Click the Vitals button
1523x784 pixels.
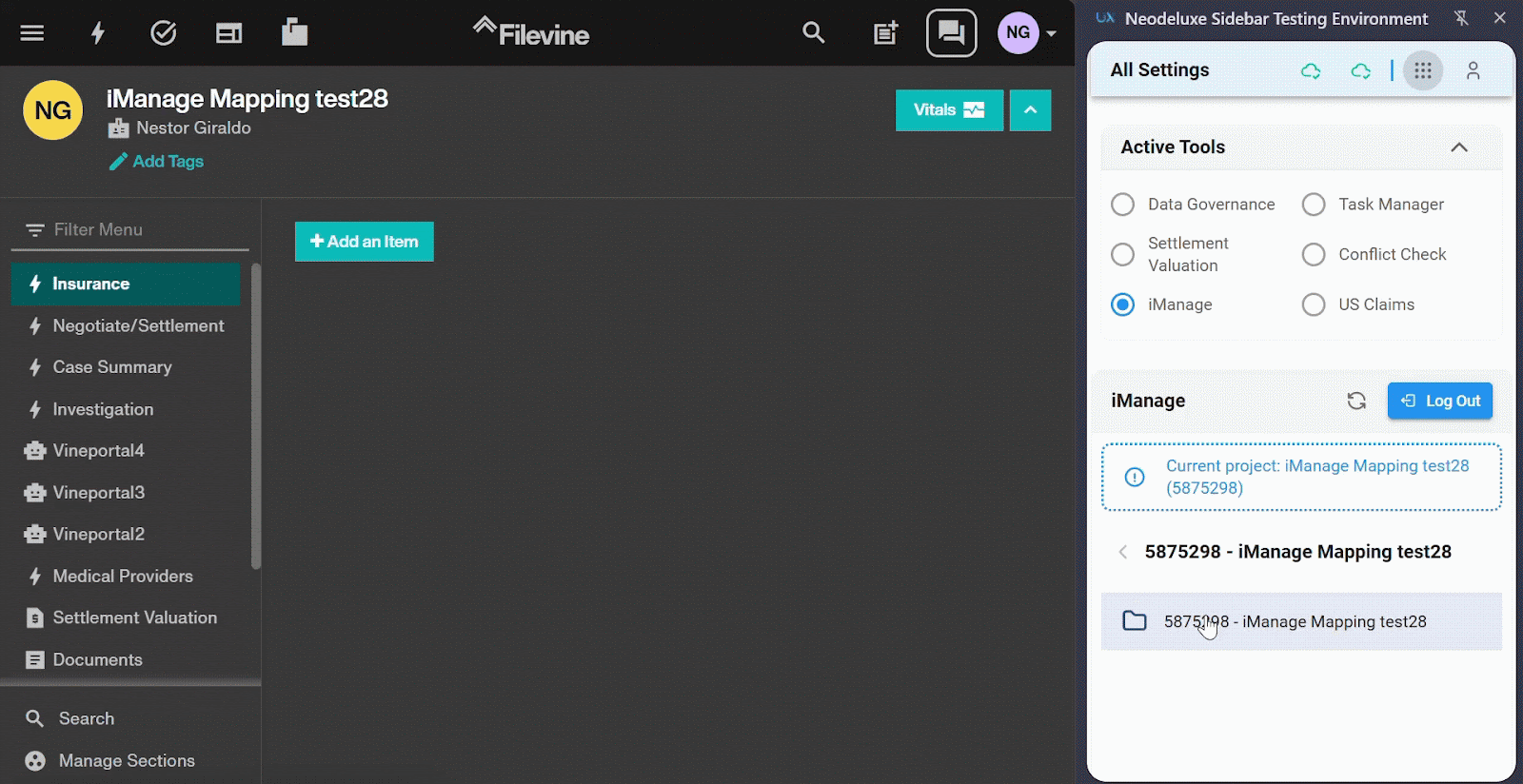[x=949, y=110]
